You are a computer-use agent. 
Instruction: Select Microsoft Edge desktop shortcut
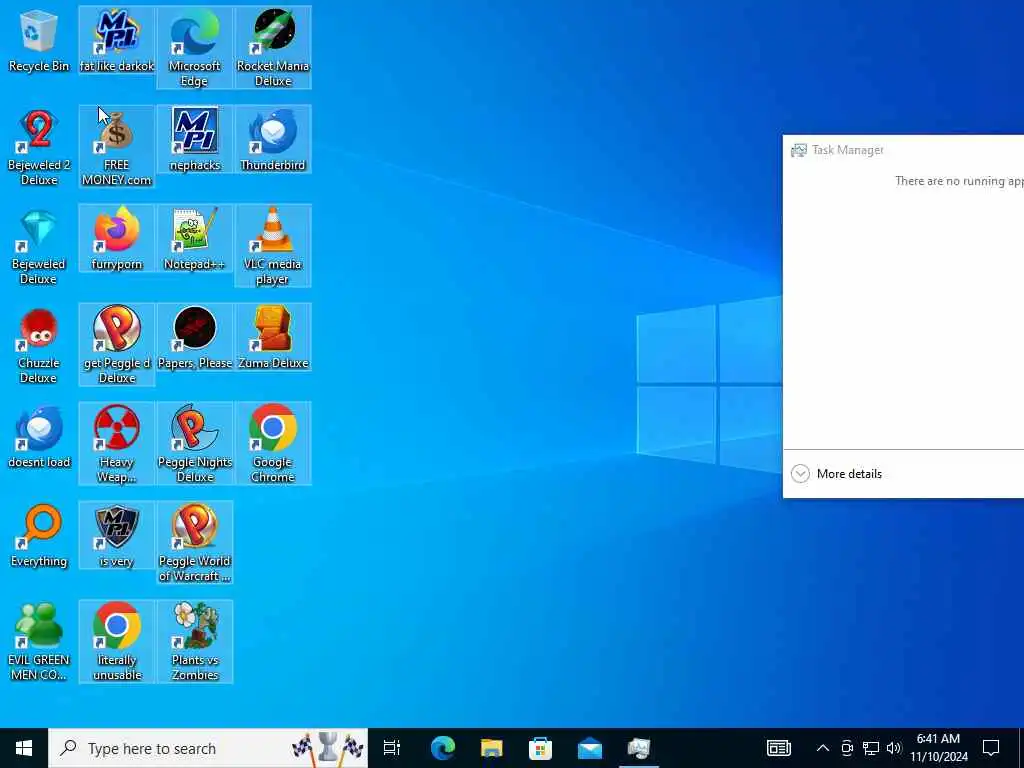pyautogui.click(x=195, y=48)
